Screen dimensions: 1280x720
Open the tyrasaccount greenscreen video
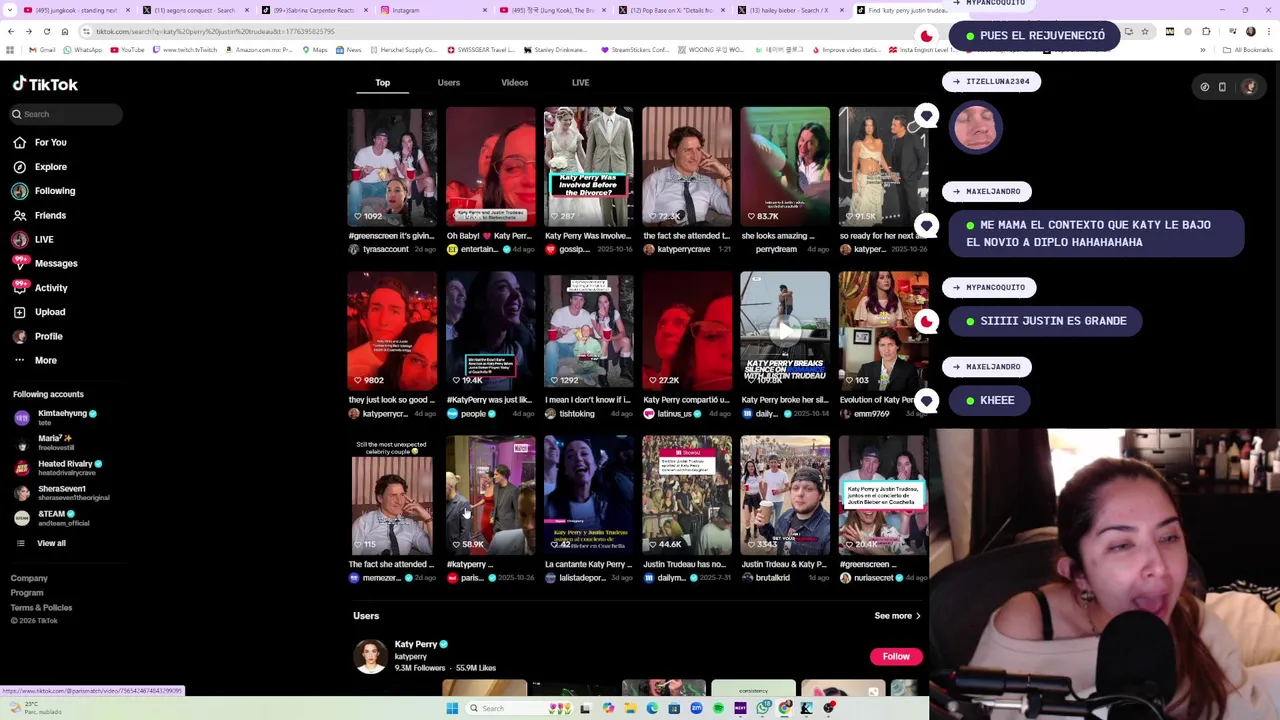[x=392, y=166]
